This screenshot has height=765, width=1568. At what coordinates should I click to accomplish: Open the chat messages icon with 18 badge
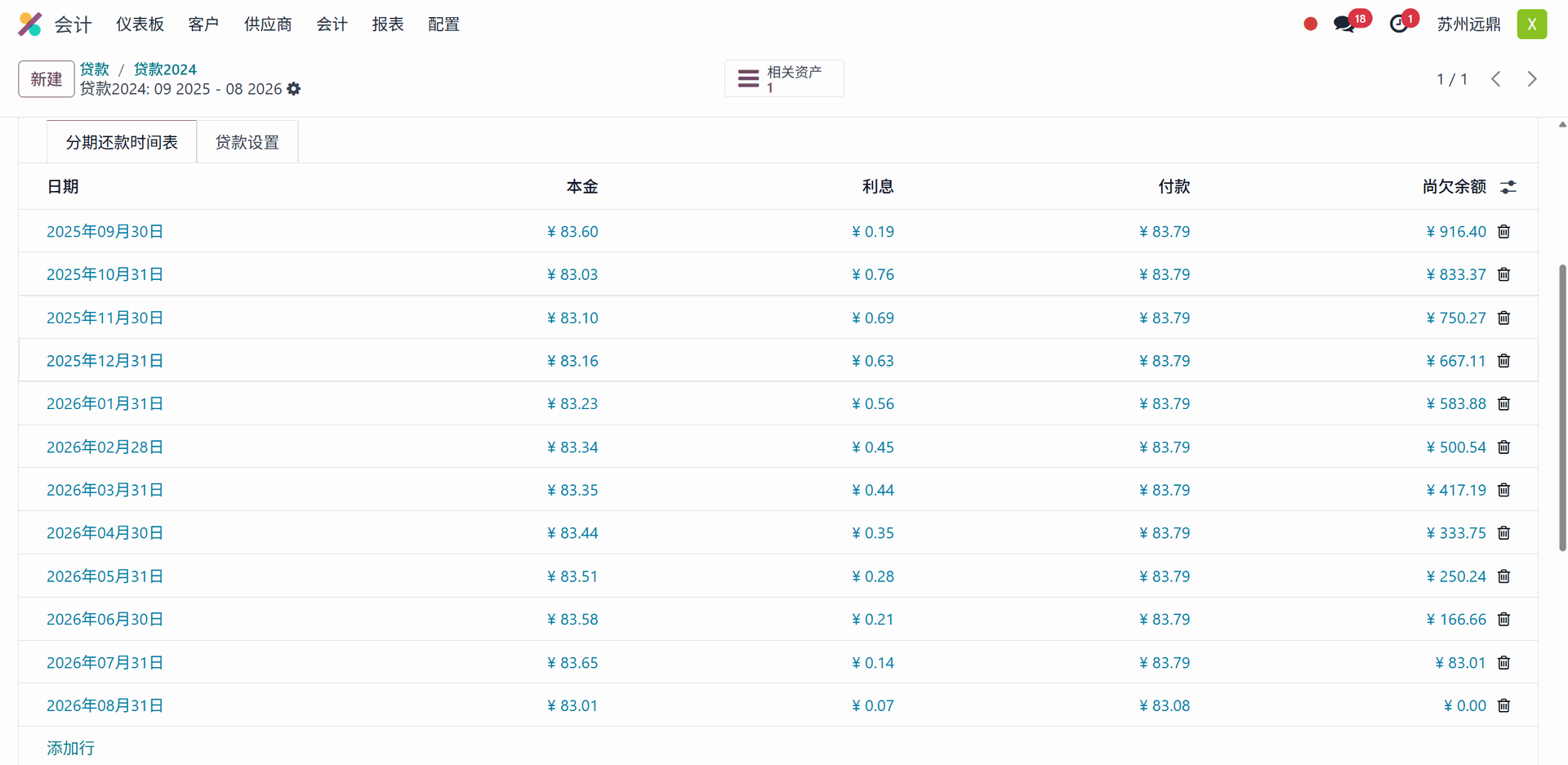coord(1343,24)
